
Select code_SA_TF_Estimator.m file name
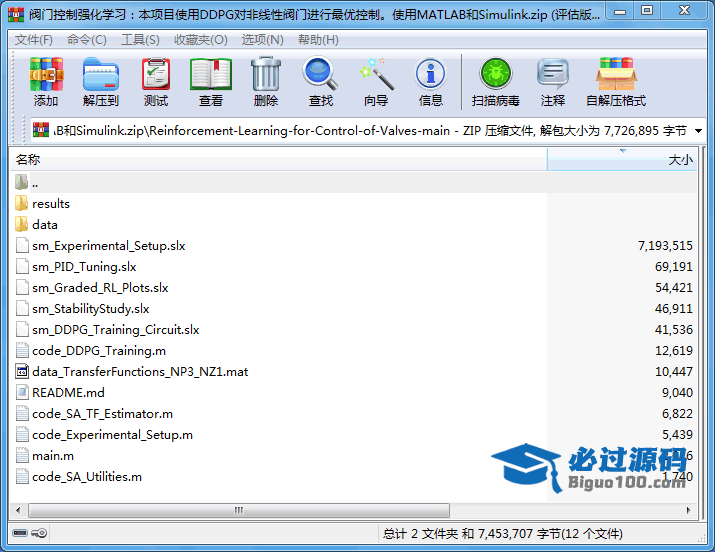click(103, 413)
